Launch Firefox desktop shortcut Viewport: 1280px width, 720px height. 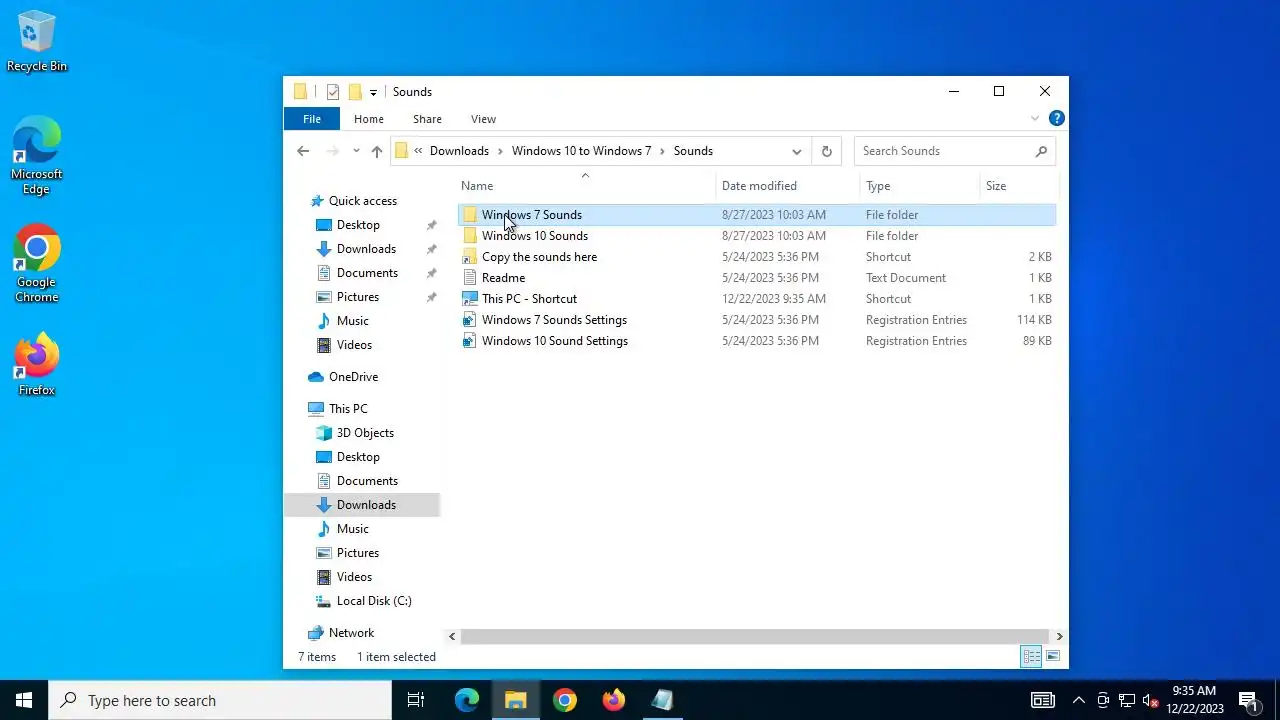36,365
